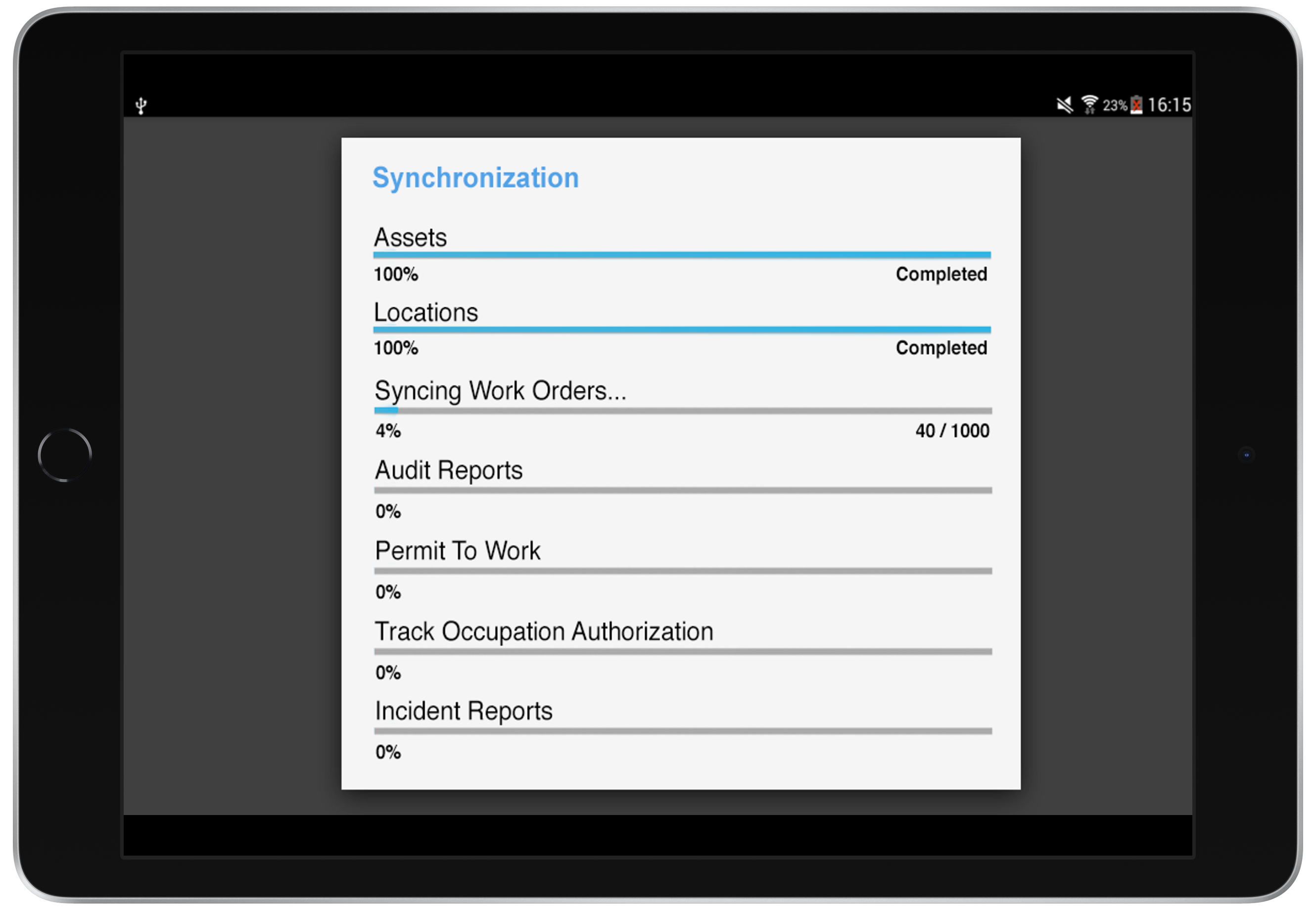
Task: Click the Audit Reports progress bar
Action: coord(683,490)
